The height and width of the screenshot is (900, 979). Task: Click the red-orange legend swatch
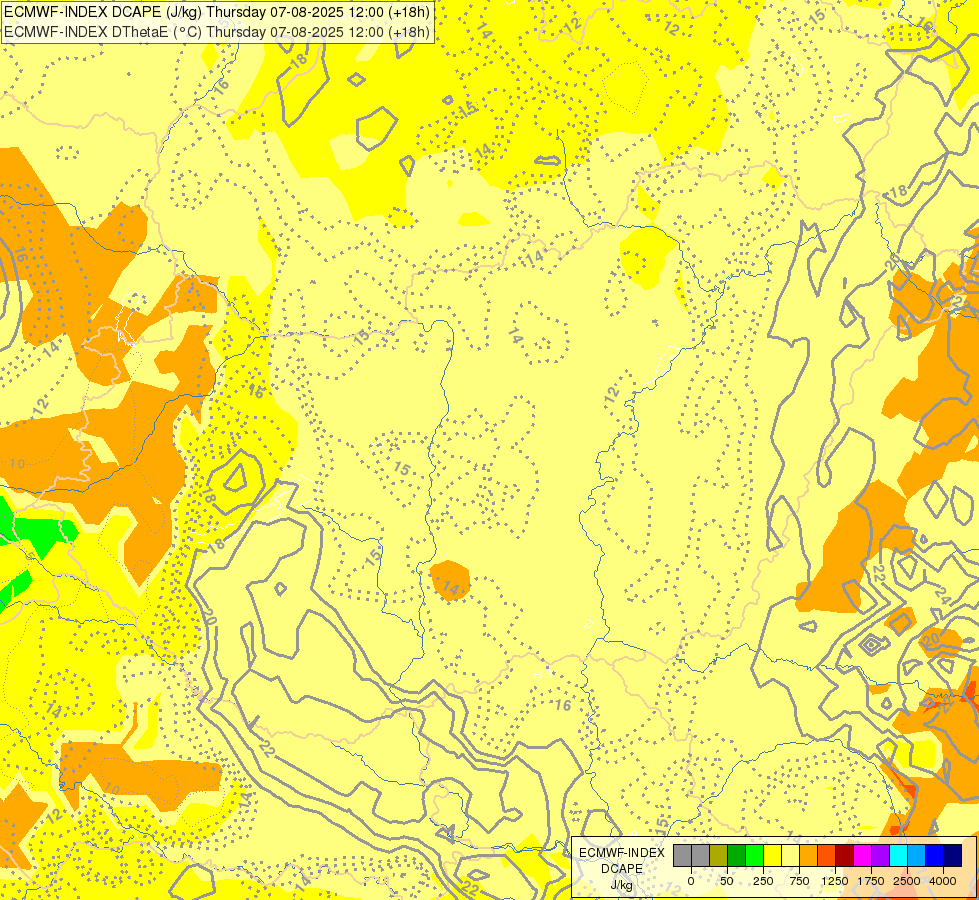[x=827, y=855]
